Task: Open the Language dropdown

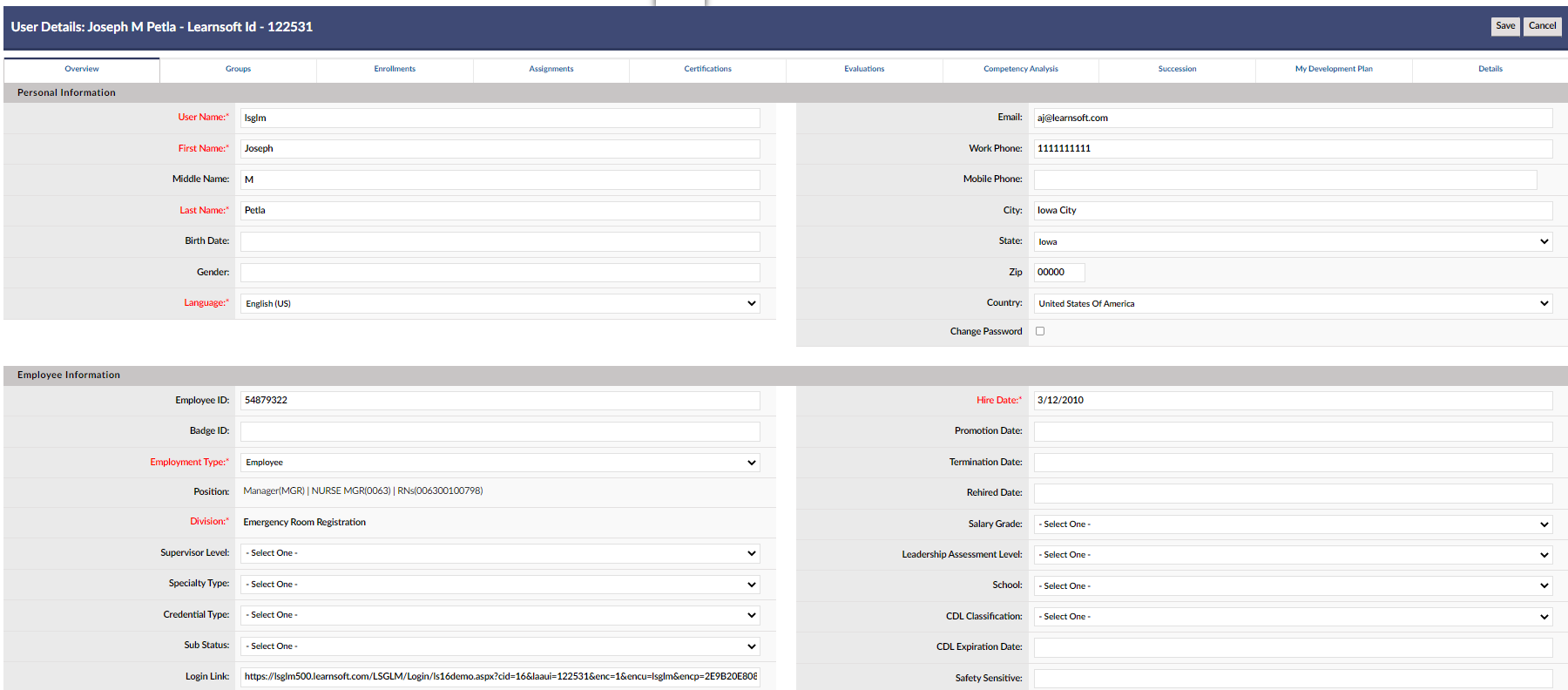Action: [500, 304]
